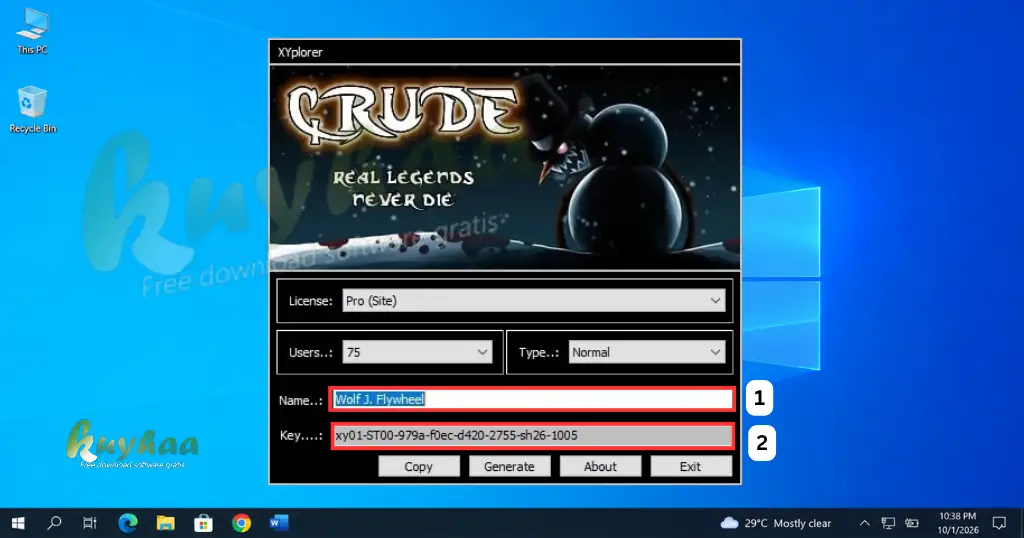The width and height of the screenshot is (1024, 538).
Task: Click the Type..: label
Action: pos(539,353)
